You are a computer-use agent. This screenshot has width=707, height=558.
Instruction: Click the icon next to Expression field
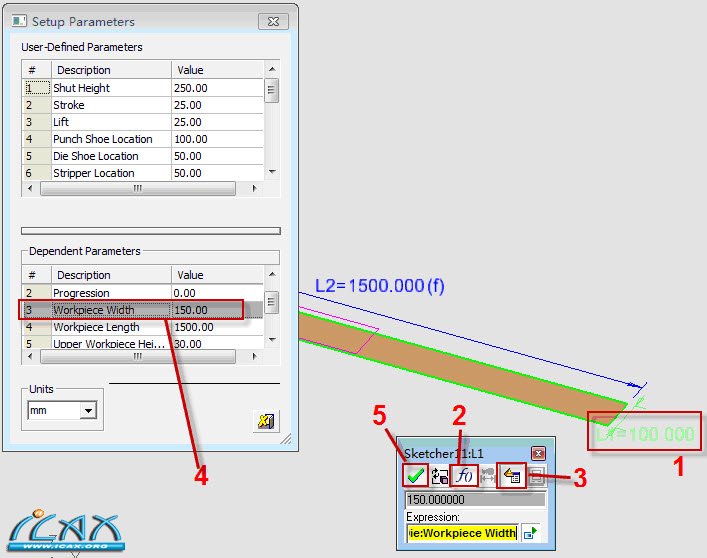[530, 533]
